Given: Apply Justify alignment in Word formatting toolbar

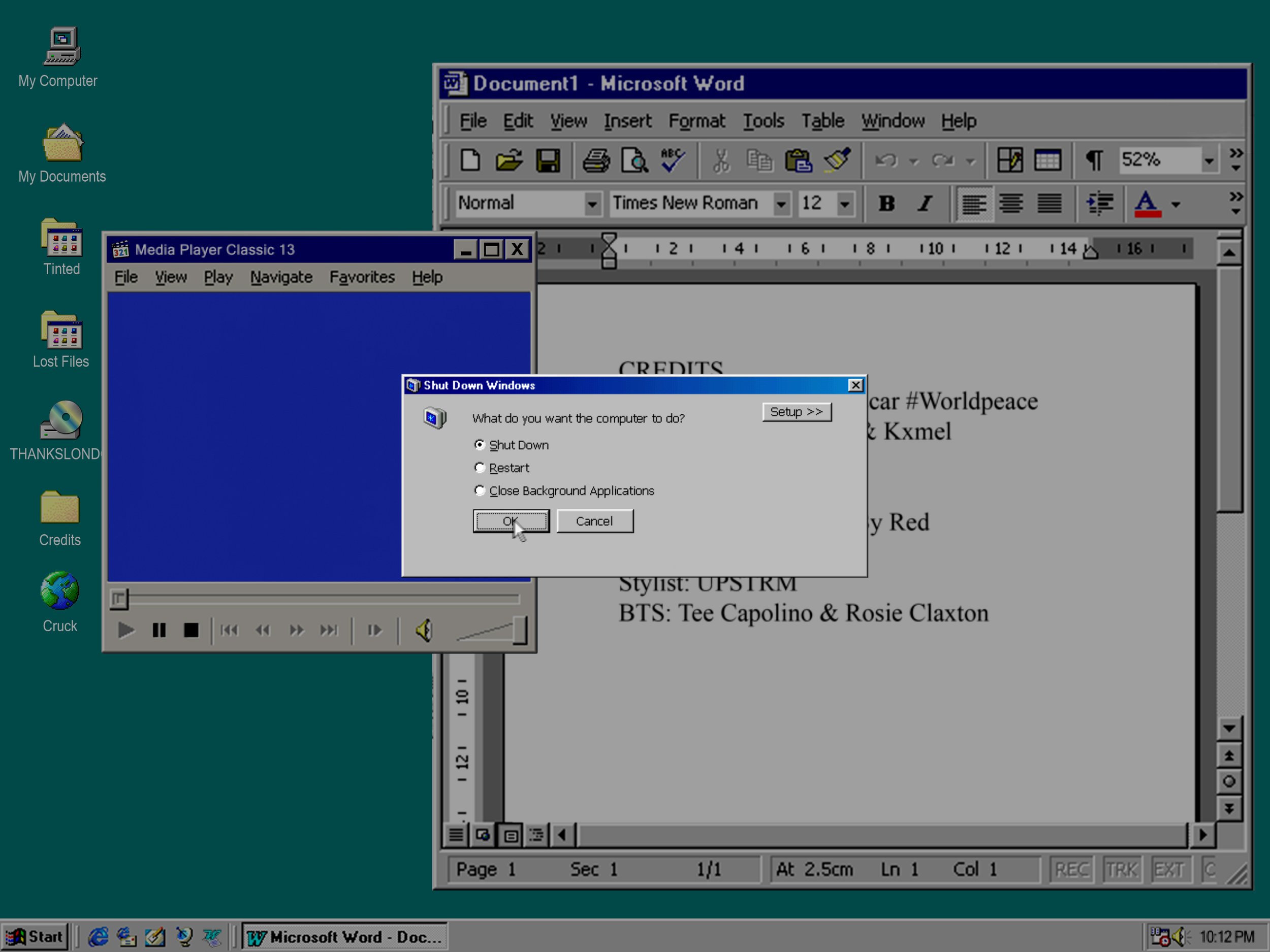Looking at the screenshot, I should [x=1050, y=203].
